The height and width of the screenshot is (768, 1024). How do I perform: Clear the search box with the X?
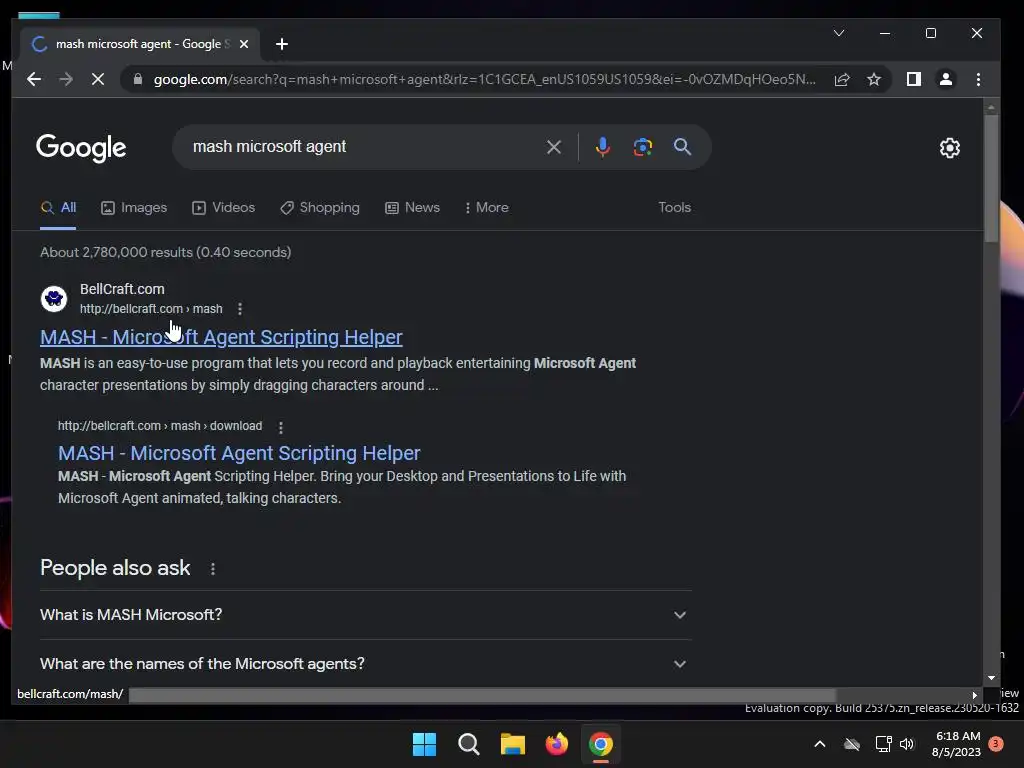click(x=554, y=147)
